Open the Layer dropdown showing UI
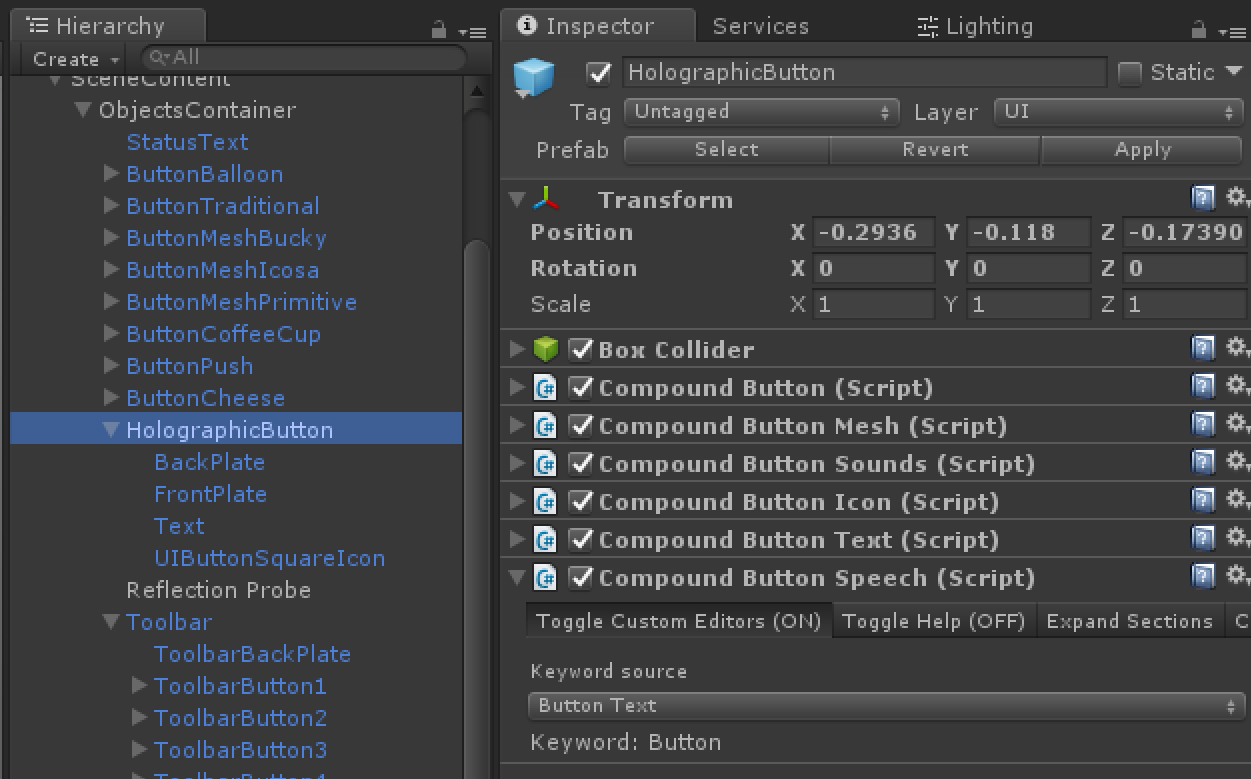 1118,111
